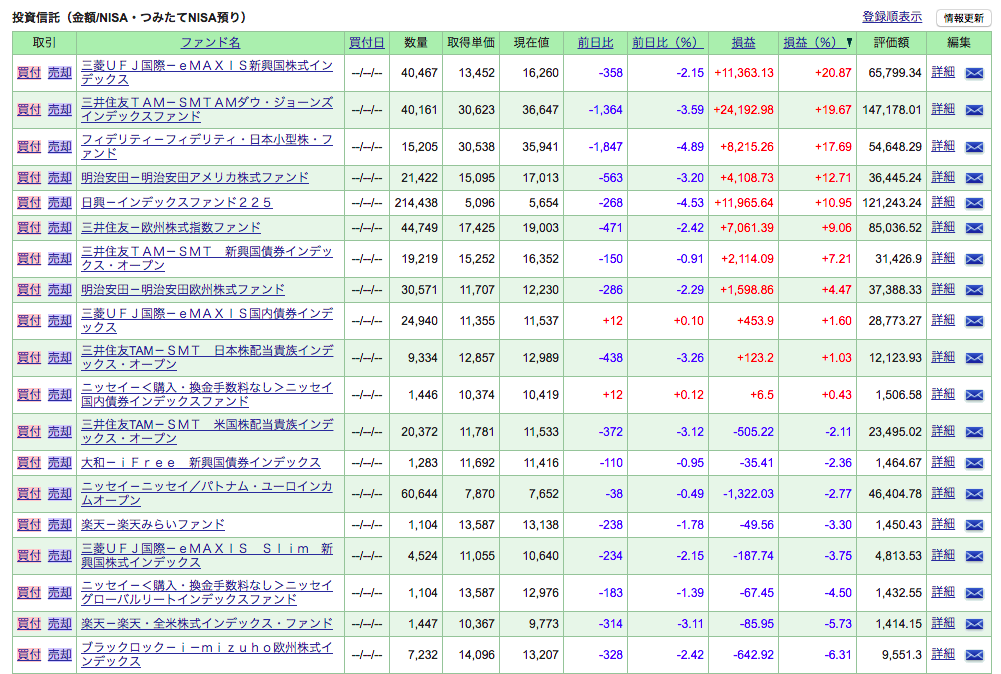Switch to 登録順表示 view
1001x674 pixels.
[892, 17]
